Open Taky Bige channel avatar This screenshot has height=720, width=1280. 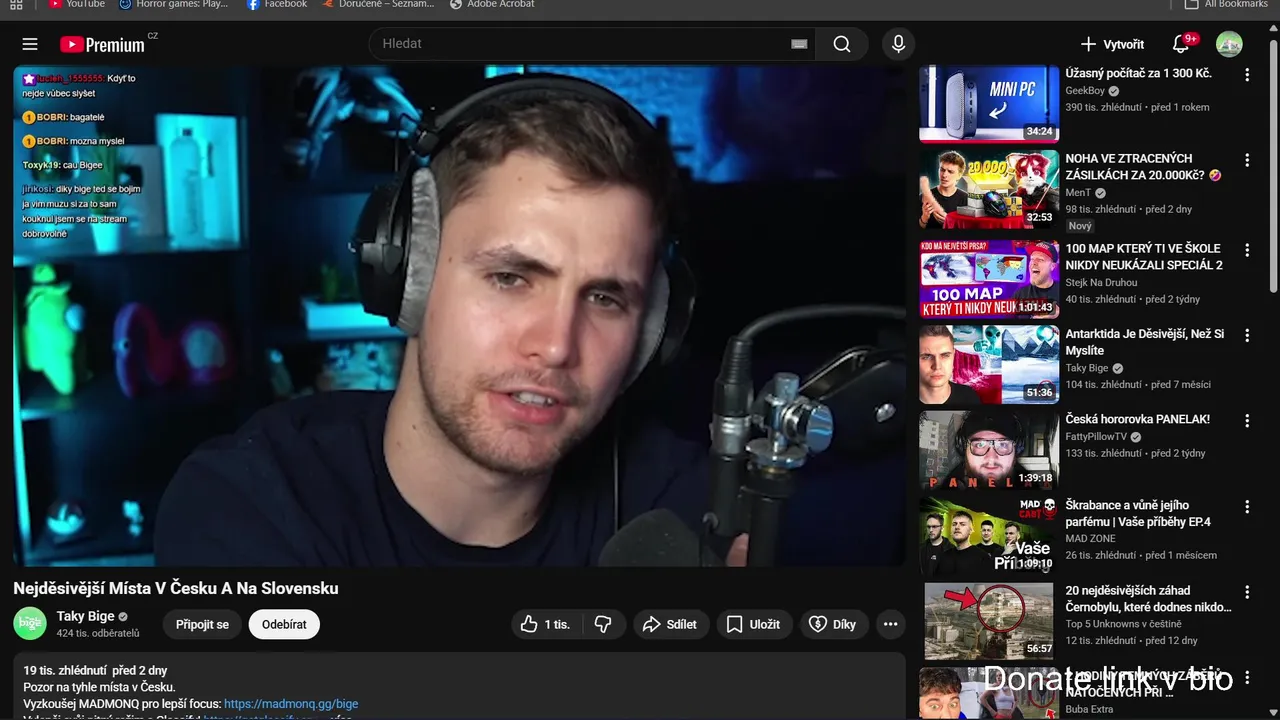(30, 623)
